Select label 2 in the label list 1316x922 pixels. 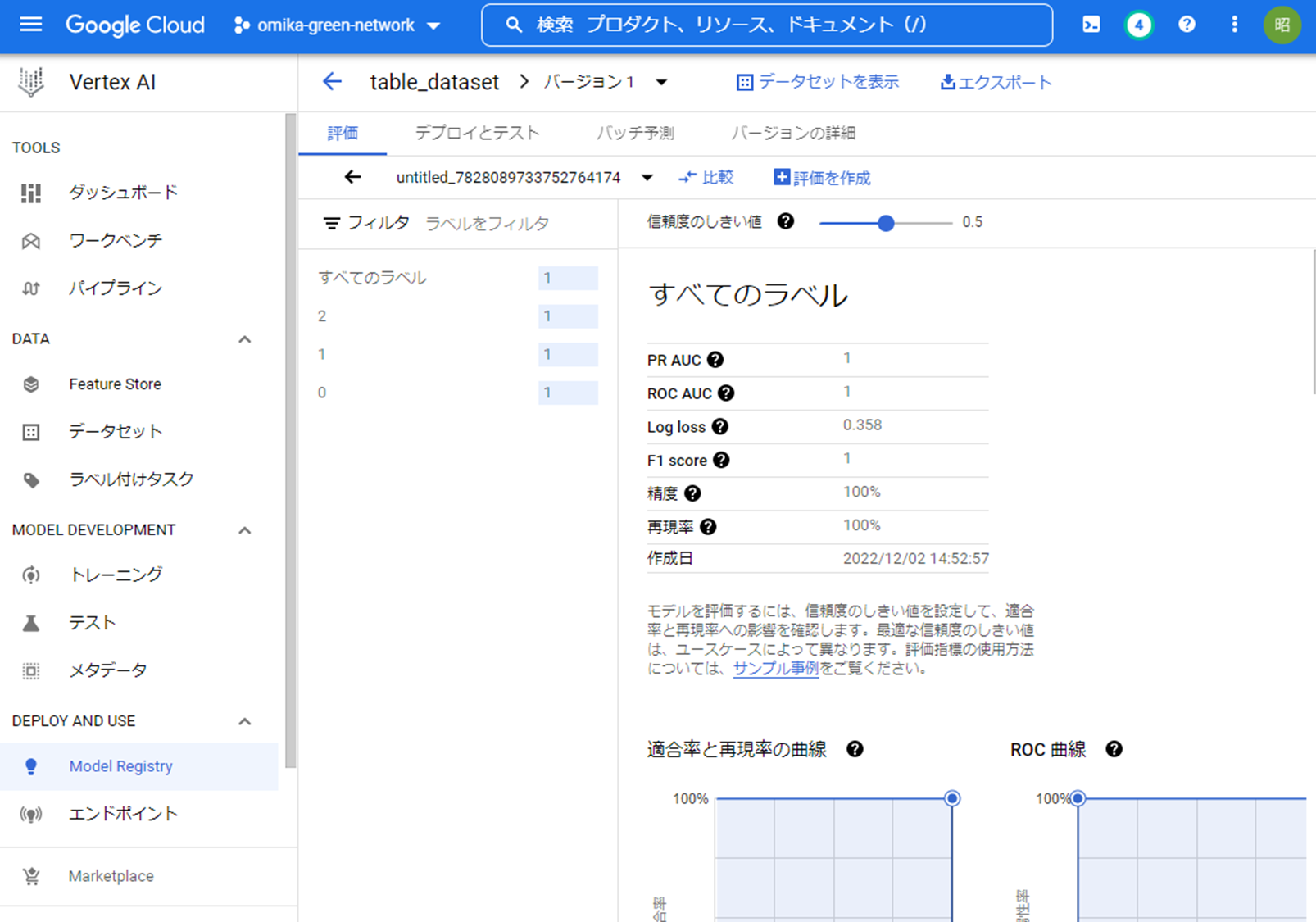(x=457, y=316)
